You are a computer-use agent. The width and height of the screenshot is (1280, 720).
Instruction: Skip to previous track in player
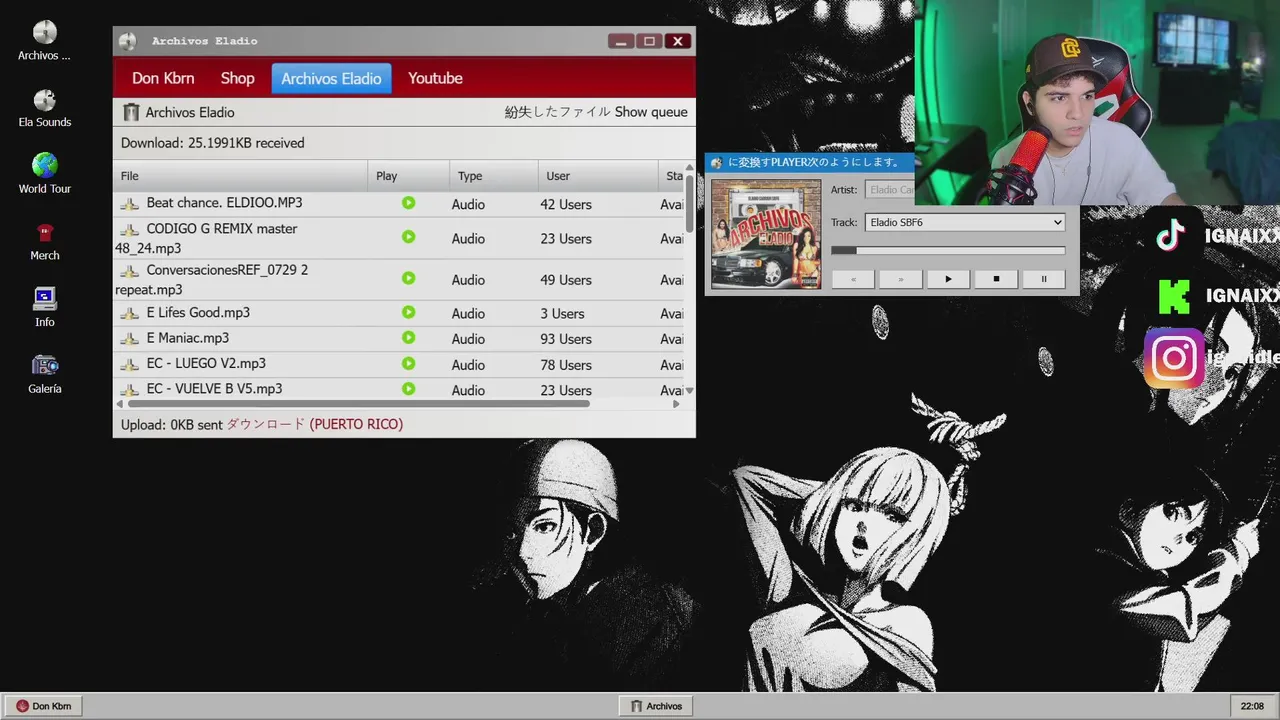click(853, 279)
